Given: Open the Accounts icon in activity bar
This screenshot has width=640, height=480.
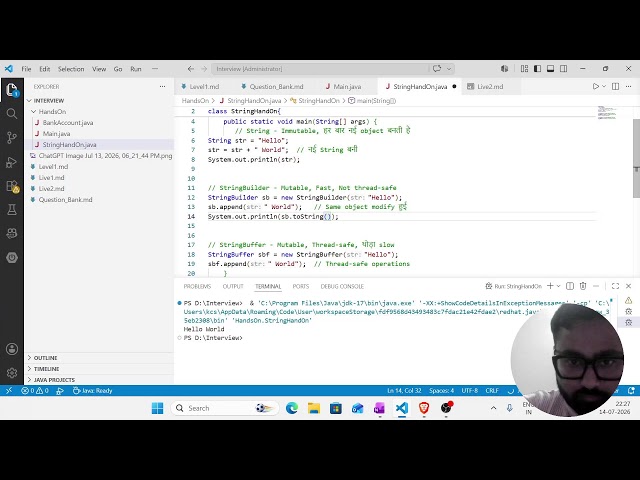Looking at the screenshot, I should pos(12,349).
